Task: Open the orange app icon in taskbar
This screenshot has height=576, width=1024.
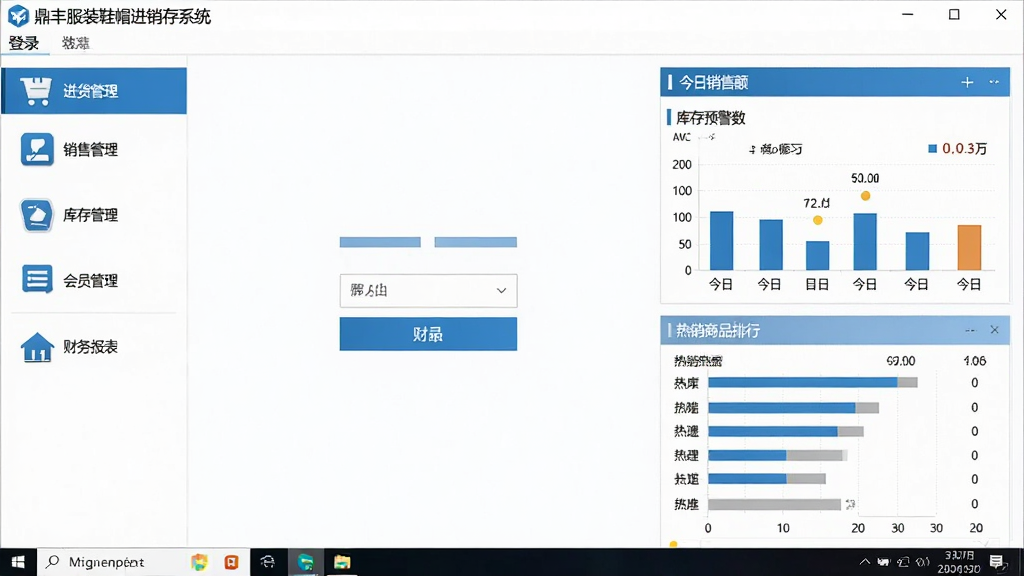Action: click(x=231, y=562)
